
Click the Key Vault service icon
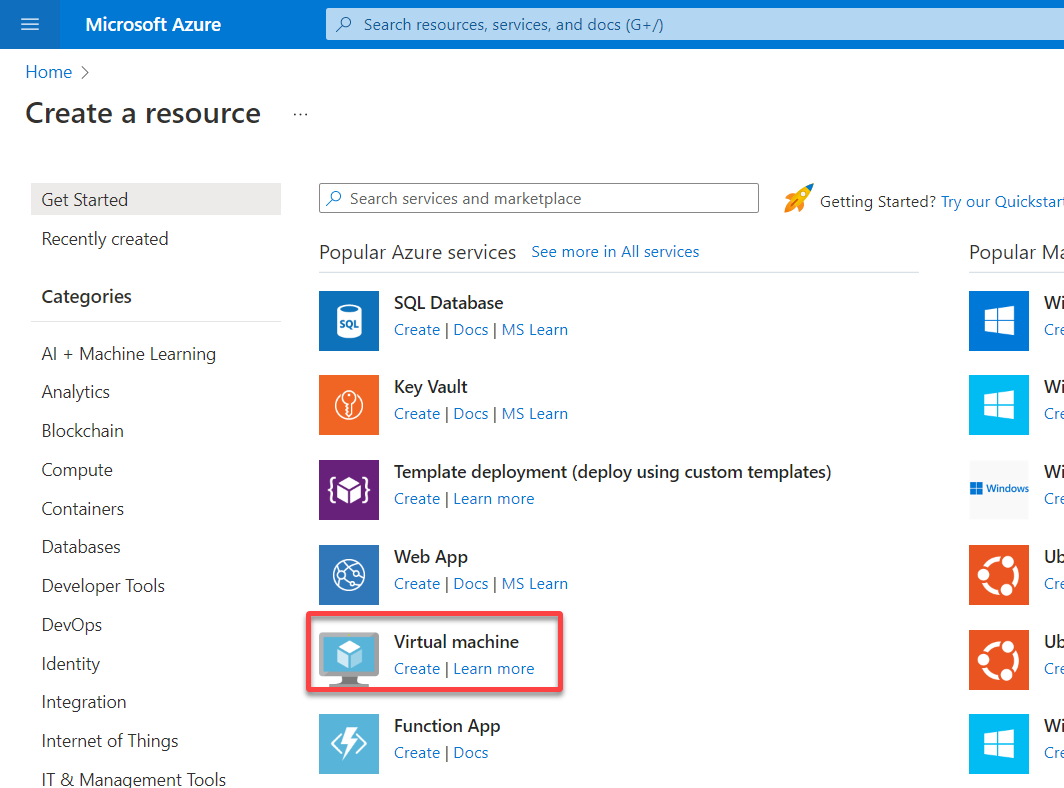pyautogui.click(x=349, y=405)
